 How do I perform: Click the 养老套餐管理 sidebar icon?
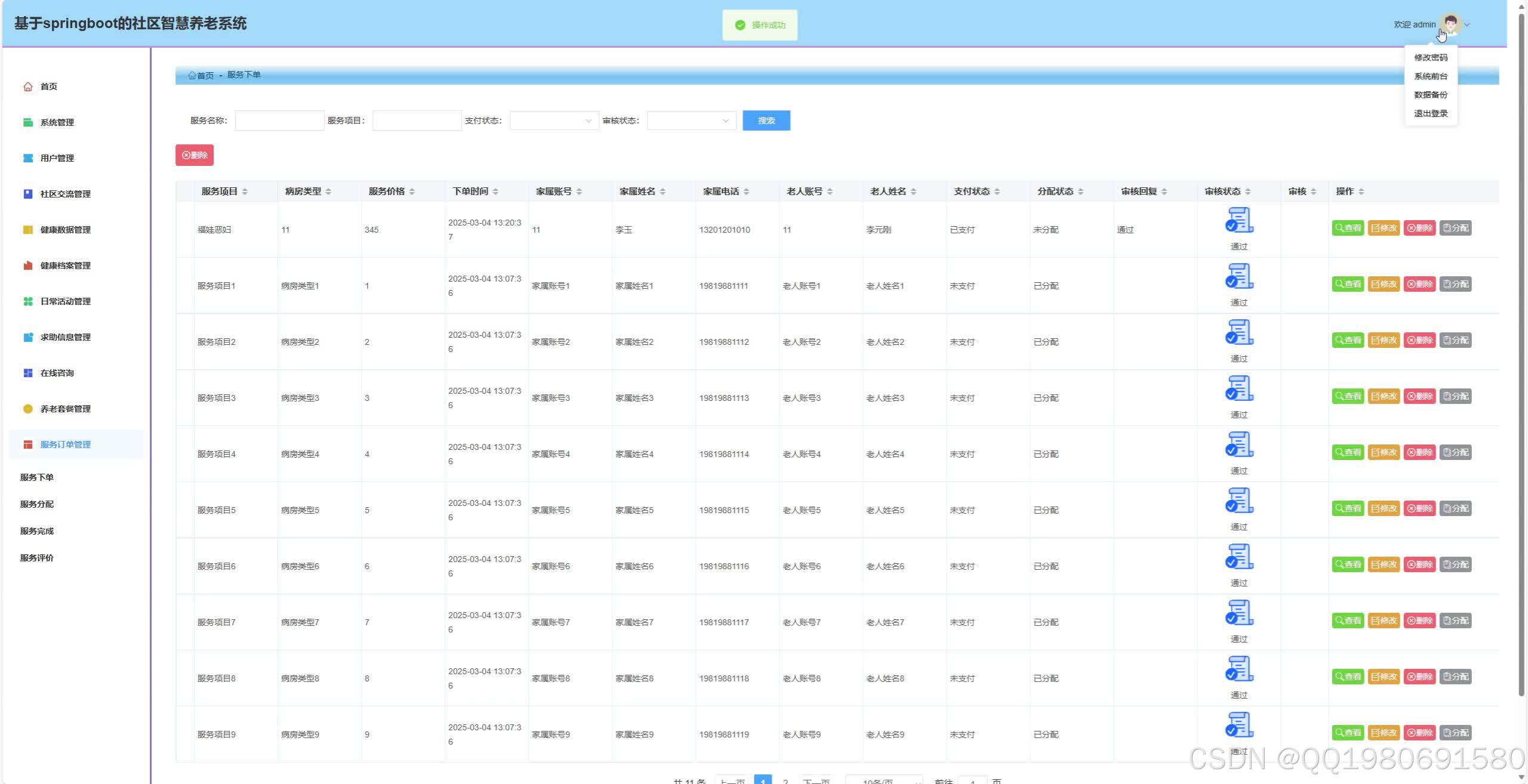(28, 409)
